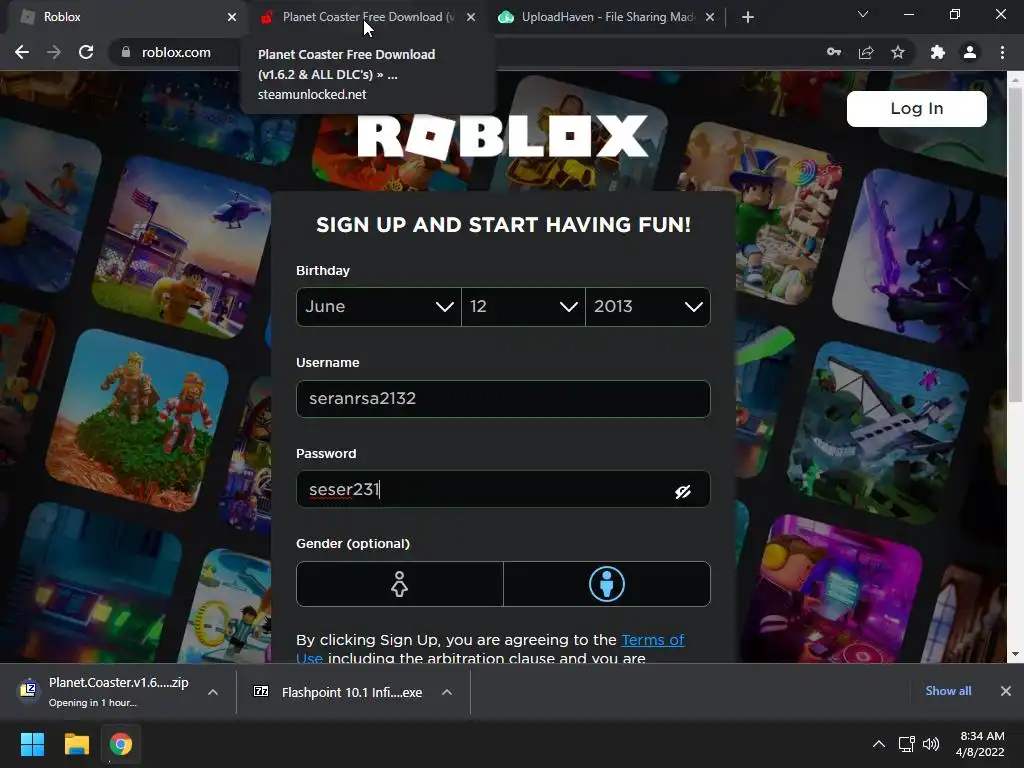Expand Planet.Coaster download options chevron
Screen dimensions: 1024x768
coord(213,692)
